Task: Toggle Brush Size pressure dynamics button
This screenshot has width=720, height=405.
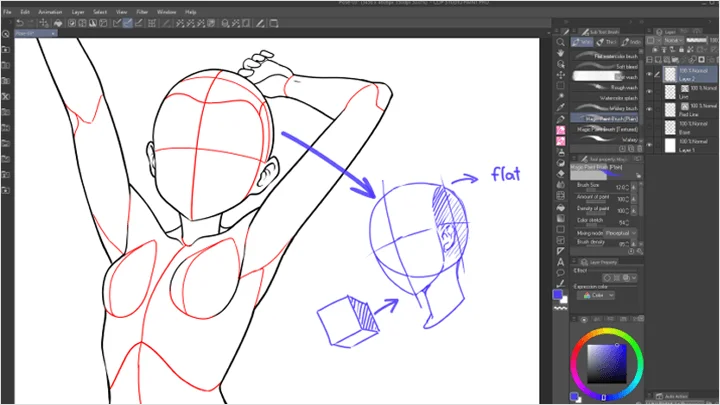Action: (634, 187)
